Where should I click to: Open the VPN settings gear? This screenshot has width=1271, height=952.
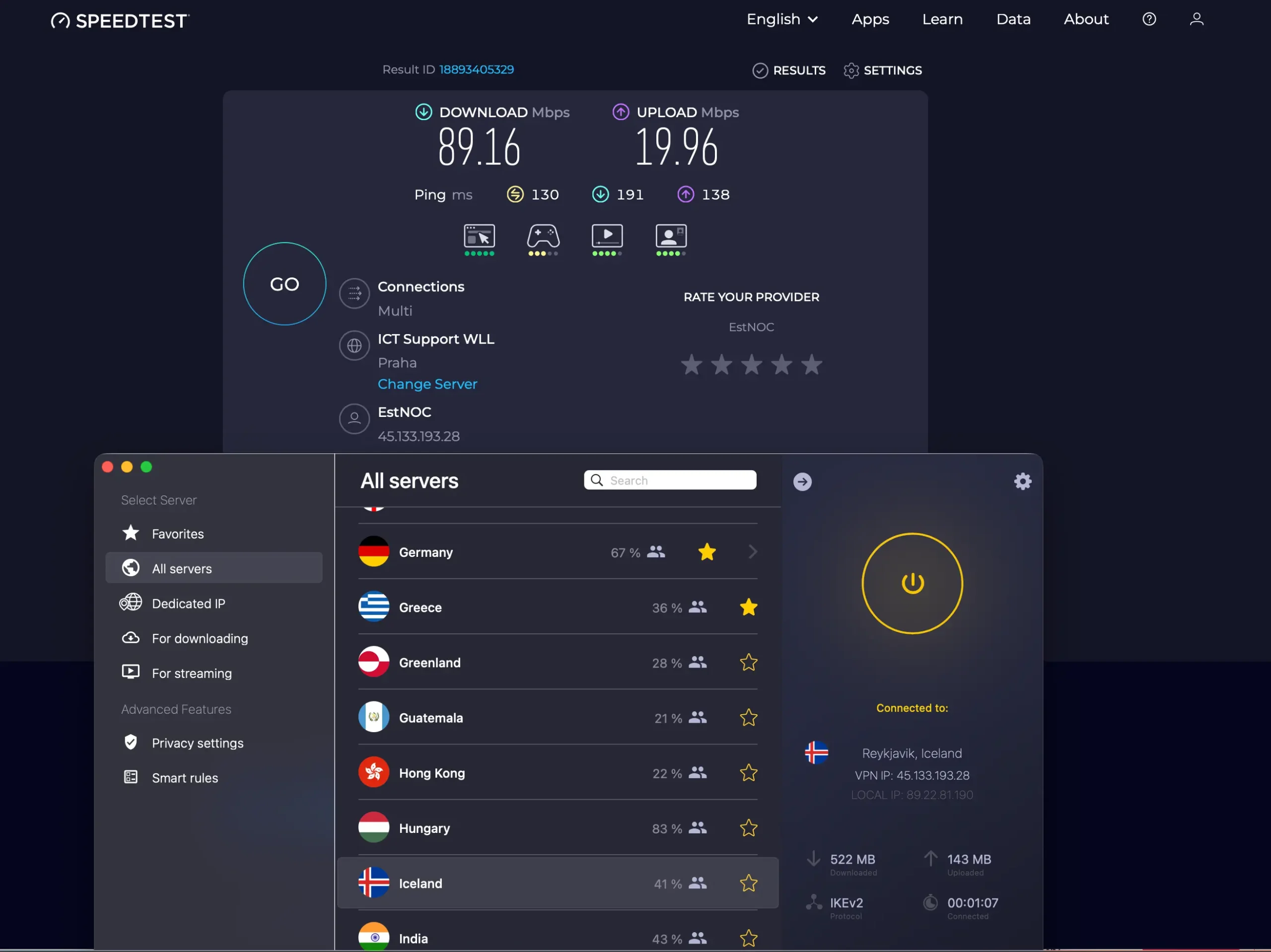(x=1022, y=481)
